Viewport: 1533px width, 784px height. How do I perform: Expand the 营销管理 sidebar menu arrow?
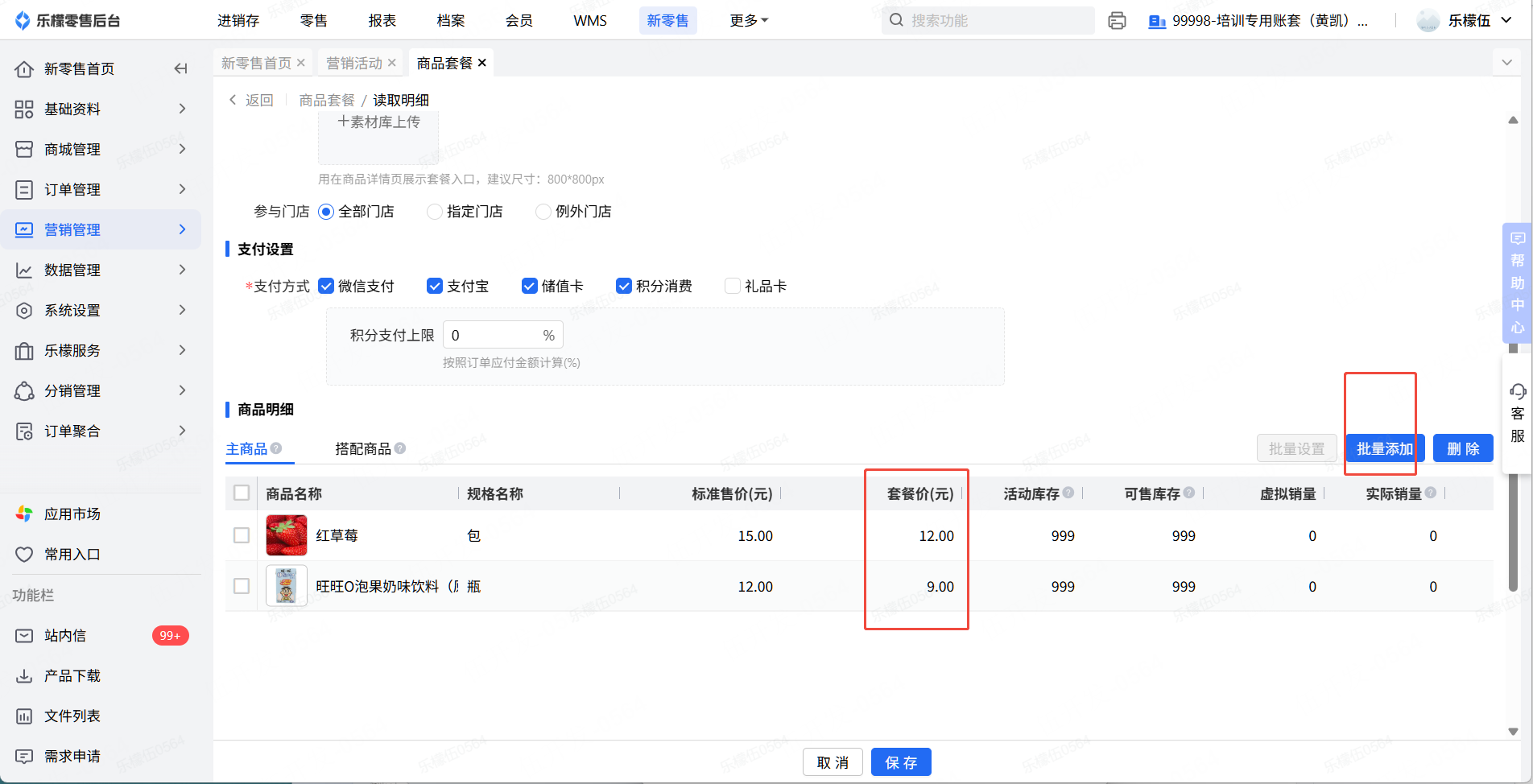pyautogui.click(x=183, y=229)
